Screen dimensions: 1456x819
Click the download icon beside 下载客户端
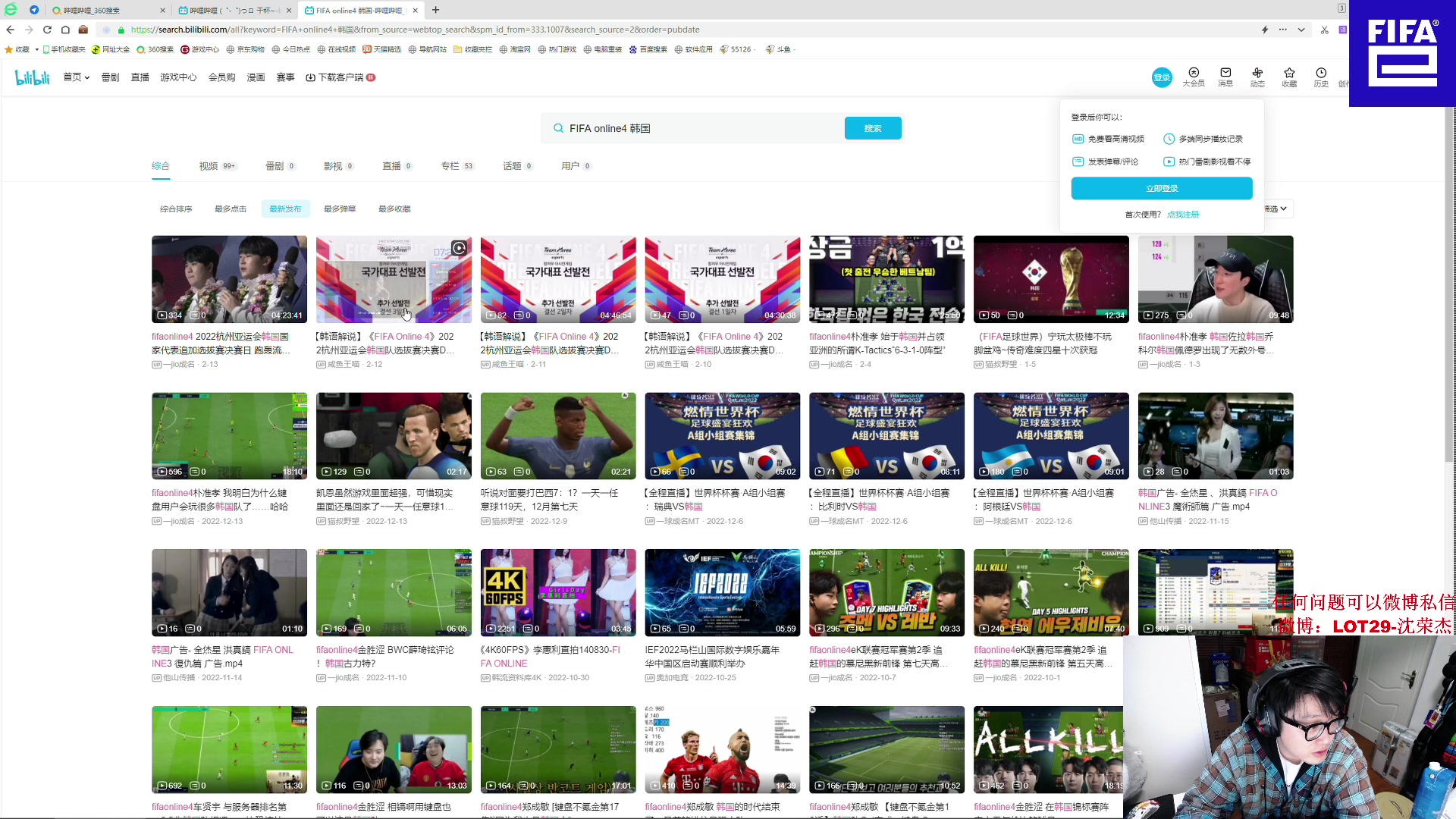click(310, 77)
